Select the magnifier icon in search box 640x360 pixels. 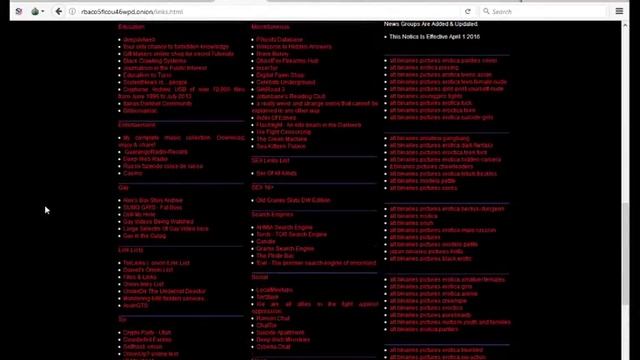click(x=486, y=11)
